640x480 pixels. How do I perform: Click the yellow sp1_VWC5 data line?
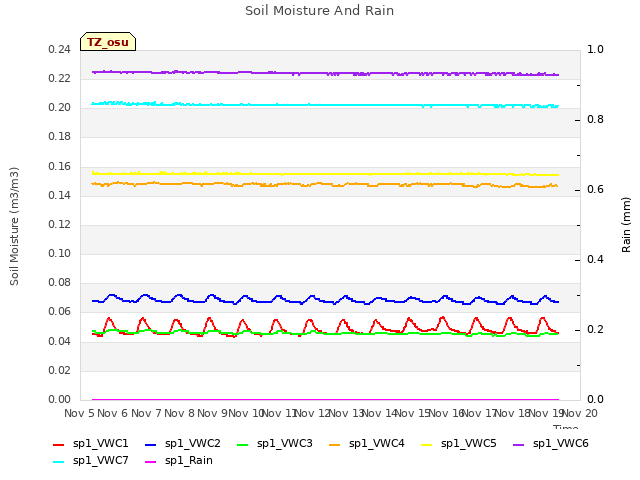pos(325,174)
